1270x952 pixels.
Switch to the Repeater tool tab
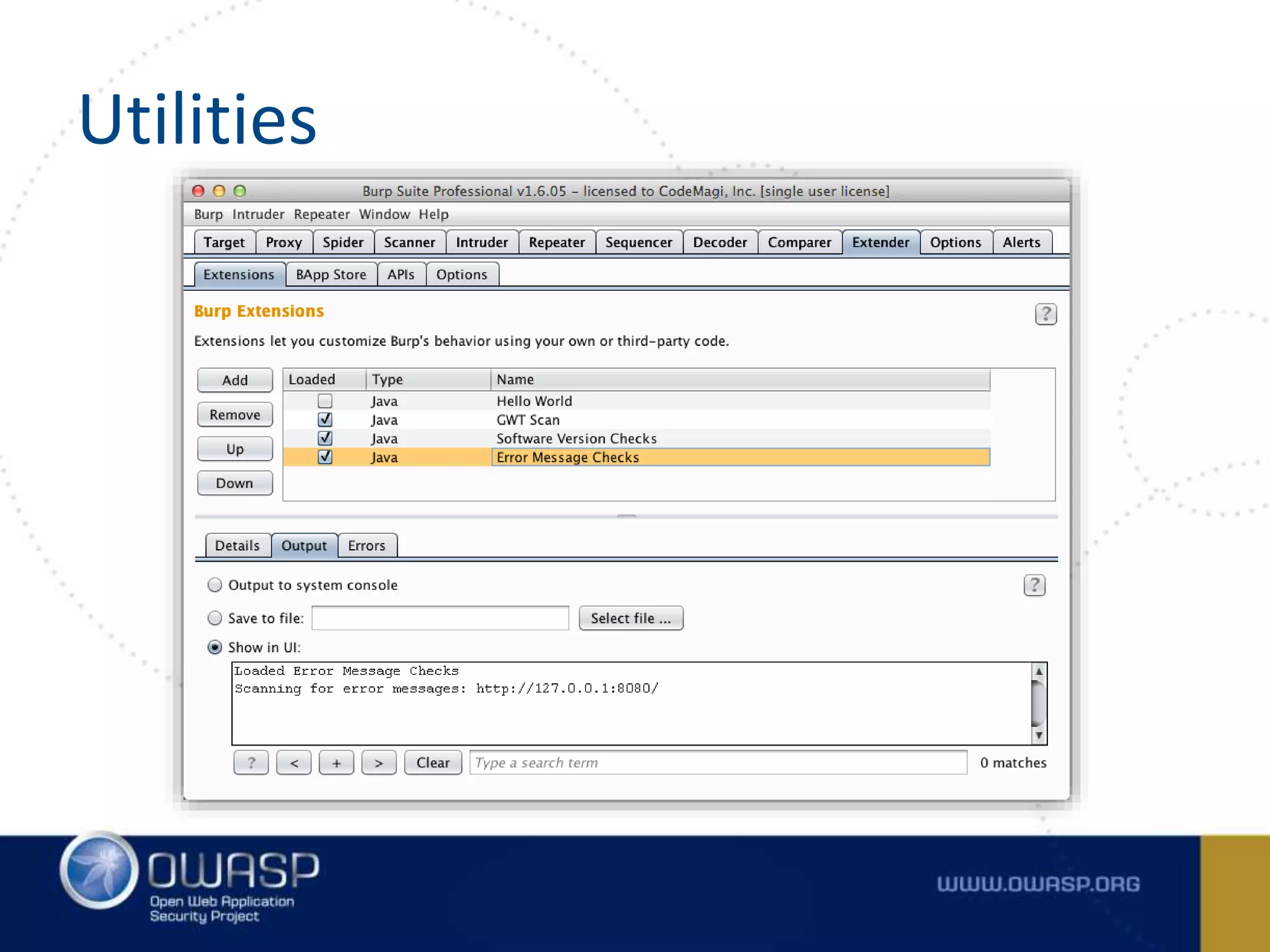557,242
